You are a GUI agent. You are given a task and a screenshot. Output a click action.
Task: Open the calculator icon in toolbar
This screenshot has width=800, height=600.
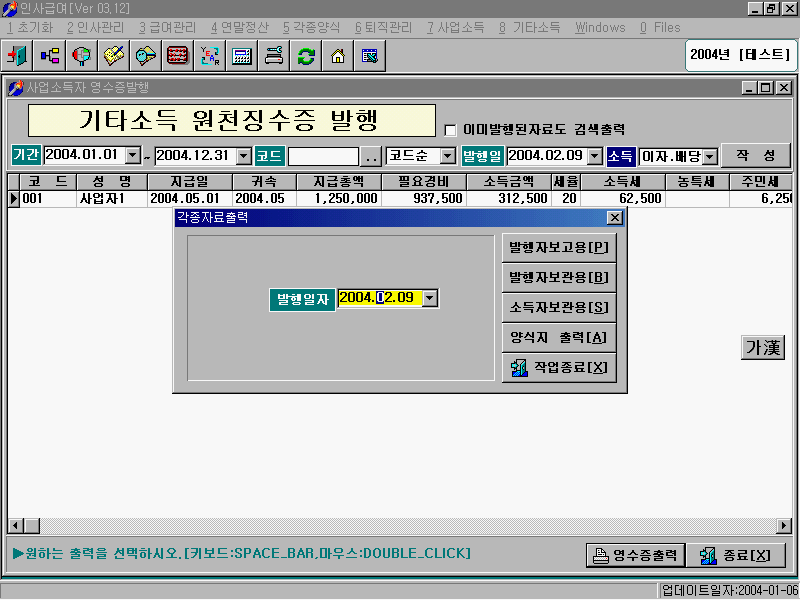coord(242,56)
